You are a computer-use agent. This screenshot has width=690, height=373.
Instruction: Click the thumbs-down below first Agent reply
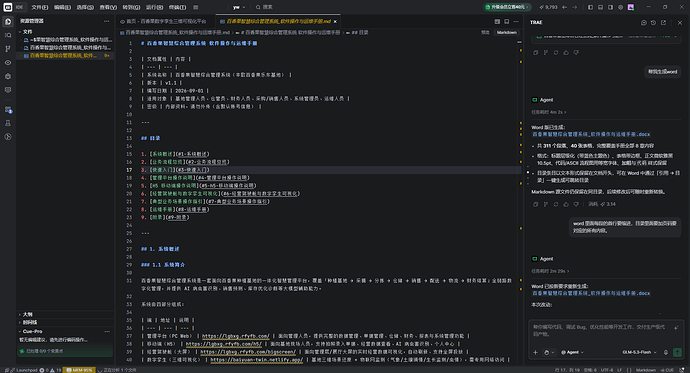pyautogui.click(x=576, y=52)
